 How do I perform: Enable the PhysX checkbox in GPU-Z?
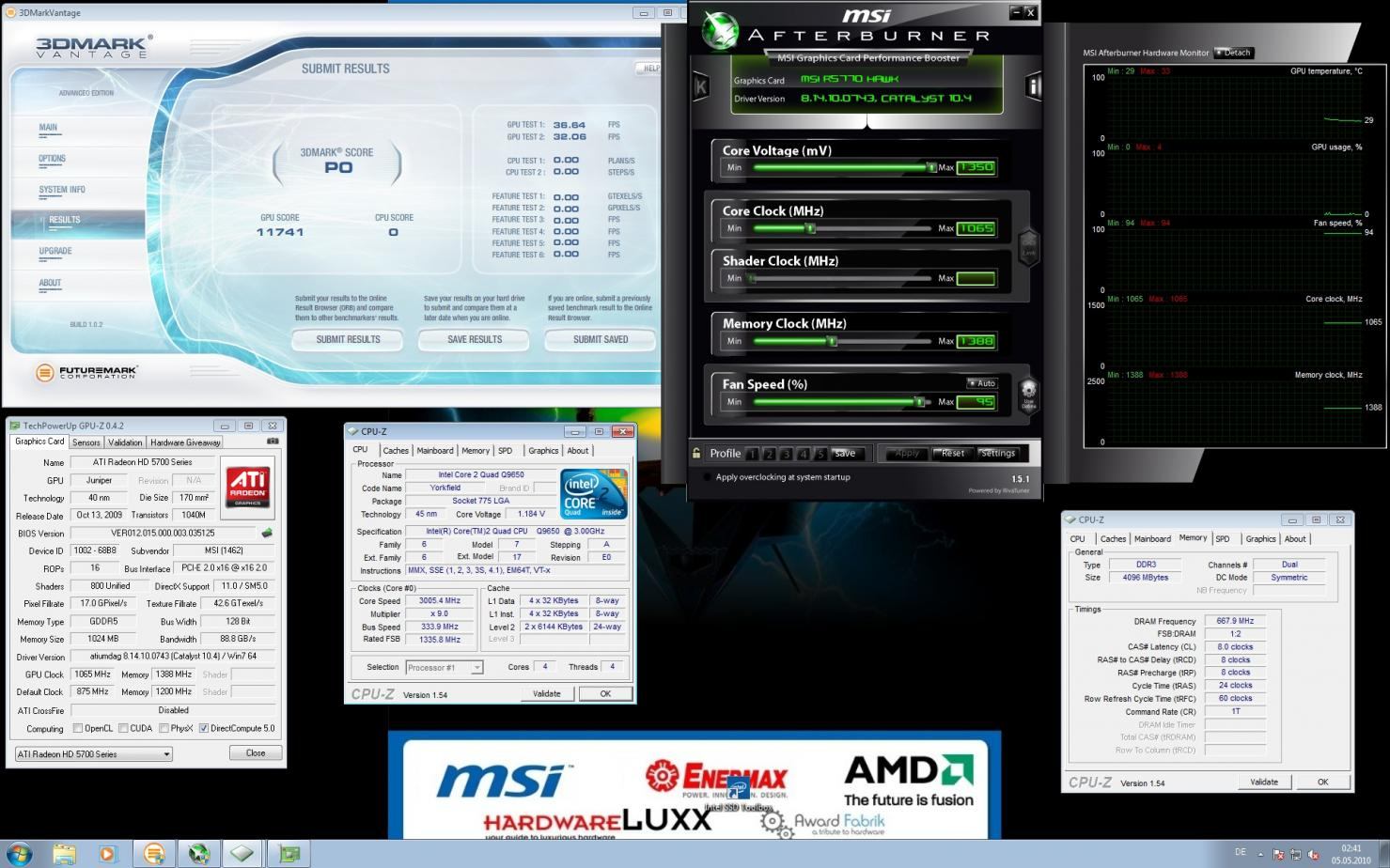[x=164, y=728]
